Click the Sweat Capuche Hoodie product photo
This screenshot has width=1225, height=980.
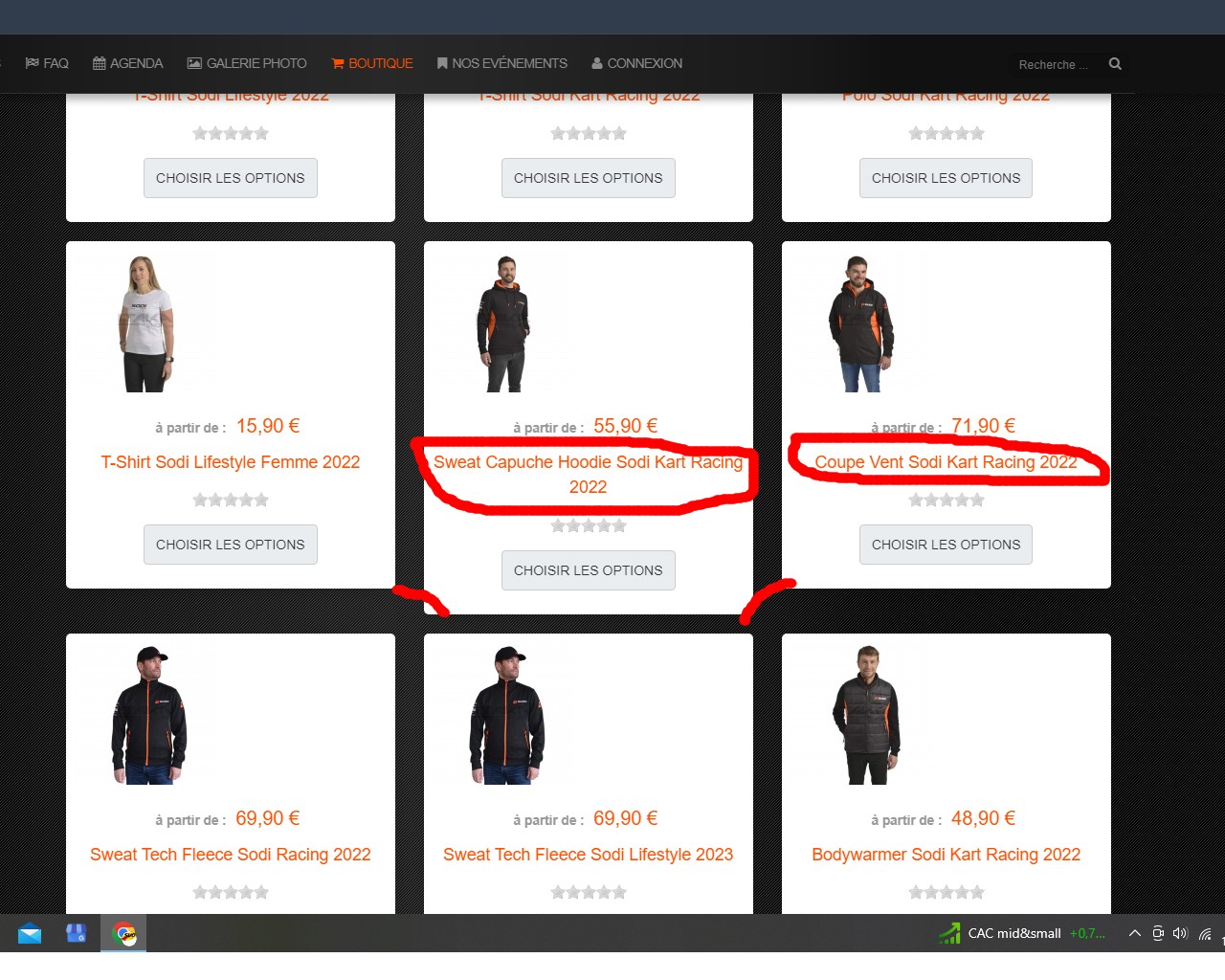pyautogui.click(x=504, y=324)
